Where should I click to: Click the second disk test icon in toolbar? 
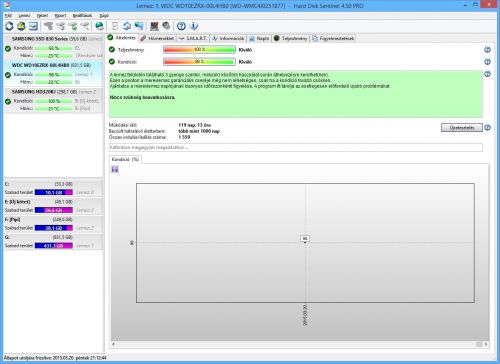point(61,26)
